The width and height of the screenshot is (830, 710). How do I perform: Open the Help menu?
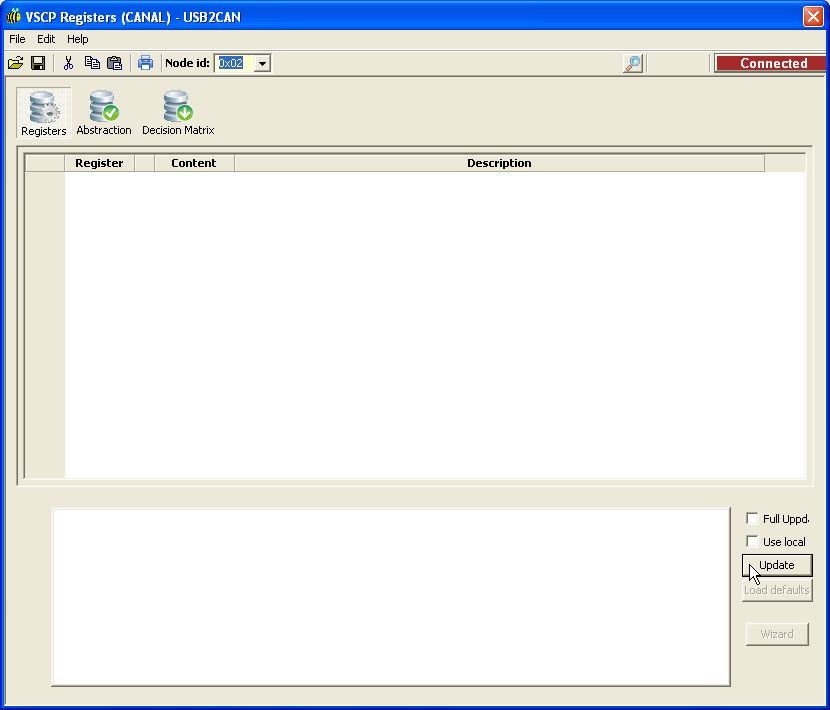[78, 39]
